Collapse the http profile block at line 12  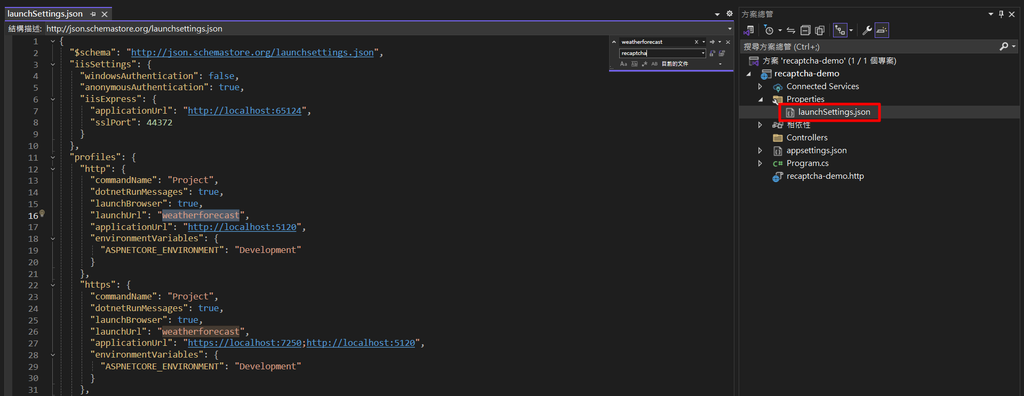point(53,169)
